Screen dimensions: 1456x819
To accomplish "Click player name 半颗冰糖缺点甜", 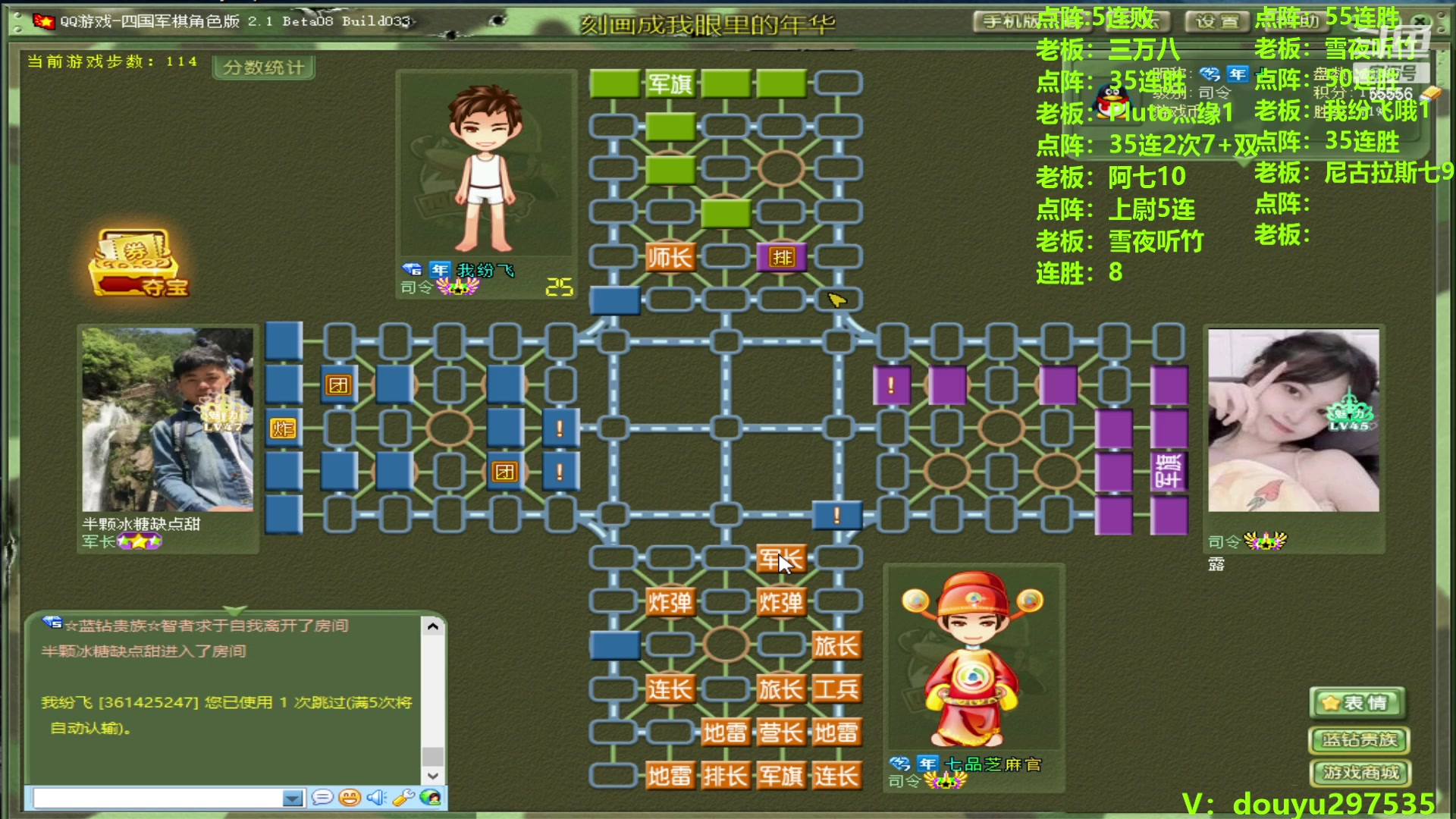I will (141, 524).
